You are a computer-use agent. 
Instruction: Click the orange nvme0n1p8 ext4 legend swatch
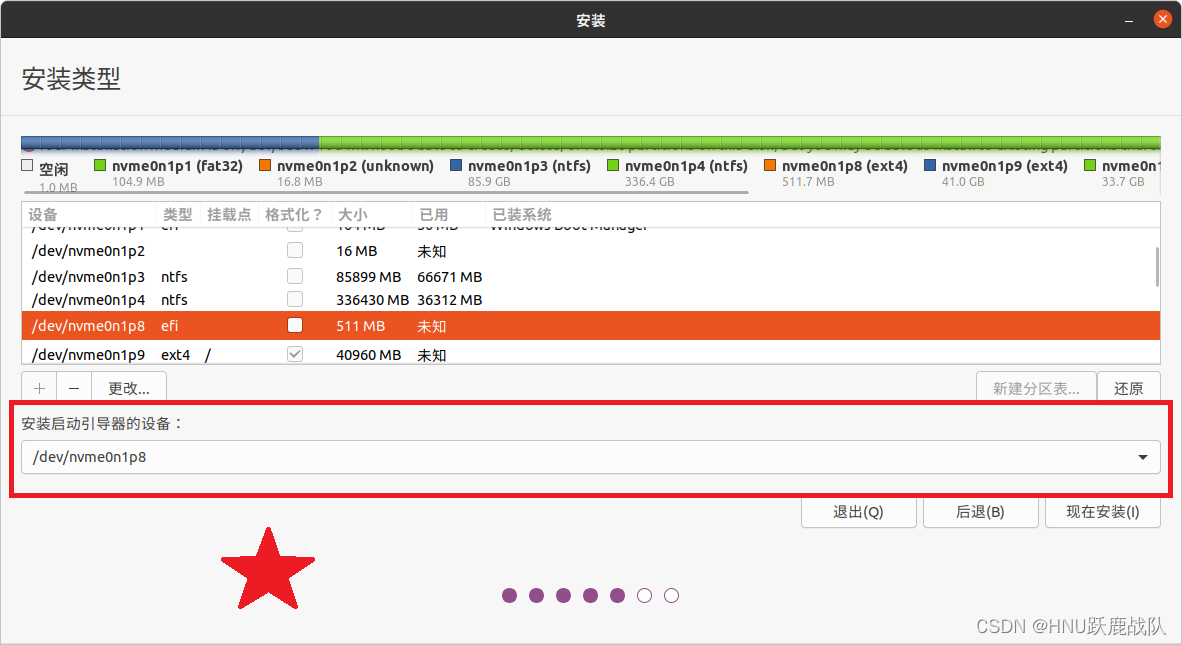pyautogui.click(x=770, y=166)
